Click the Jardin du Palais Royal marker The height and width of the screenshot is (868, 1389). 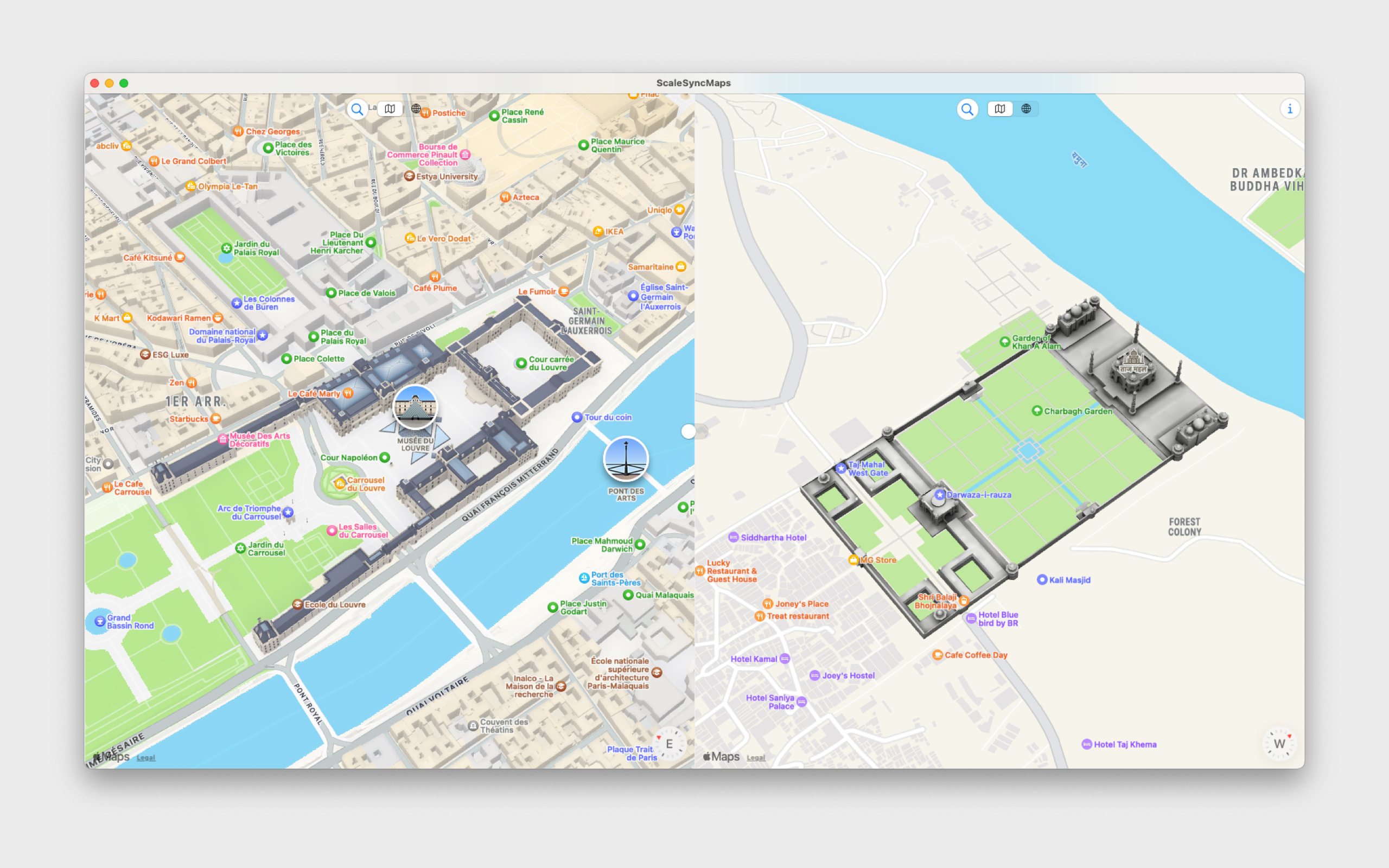tap(227, 248)
